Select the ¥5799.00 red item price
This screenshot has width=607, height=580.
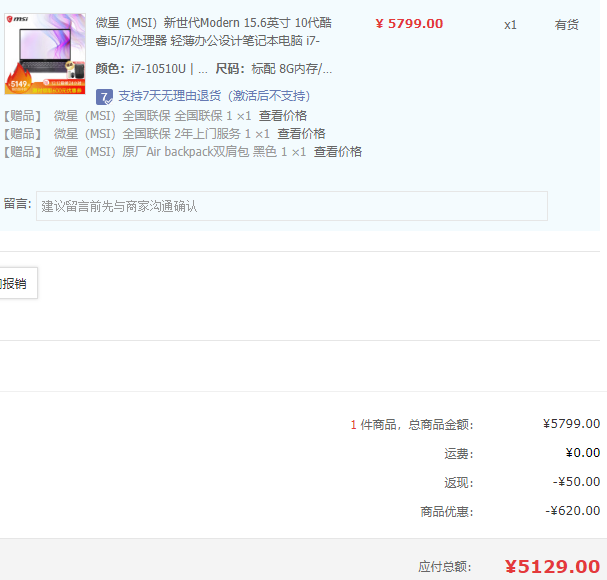409,24
